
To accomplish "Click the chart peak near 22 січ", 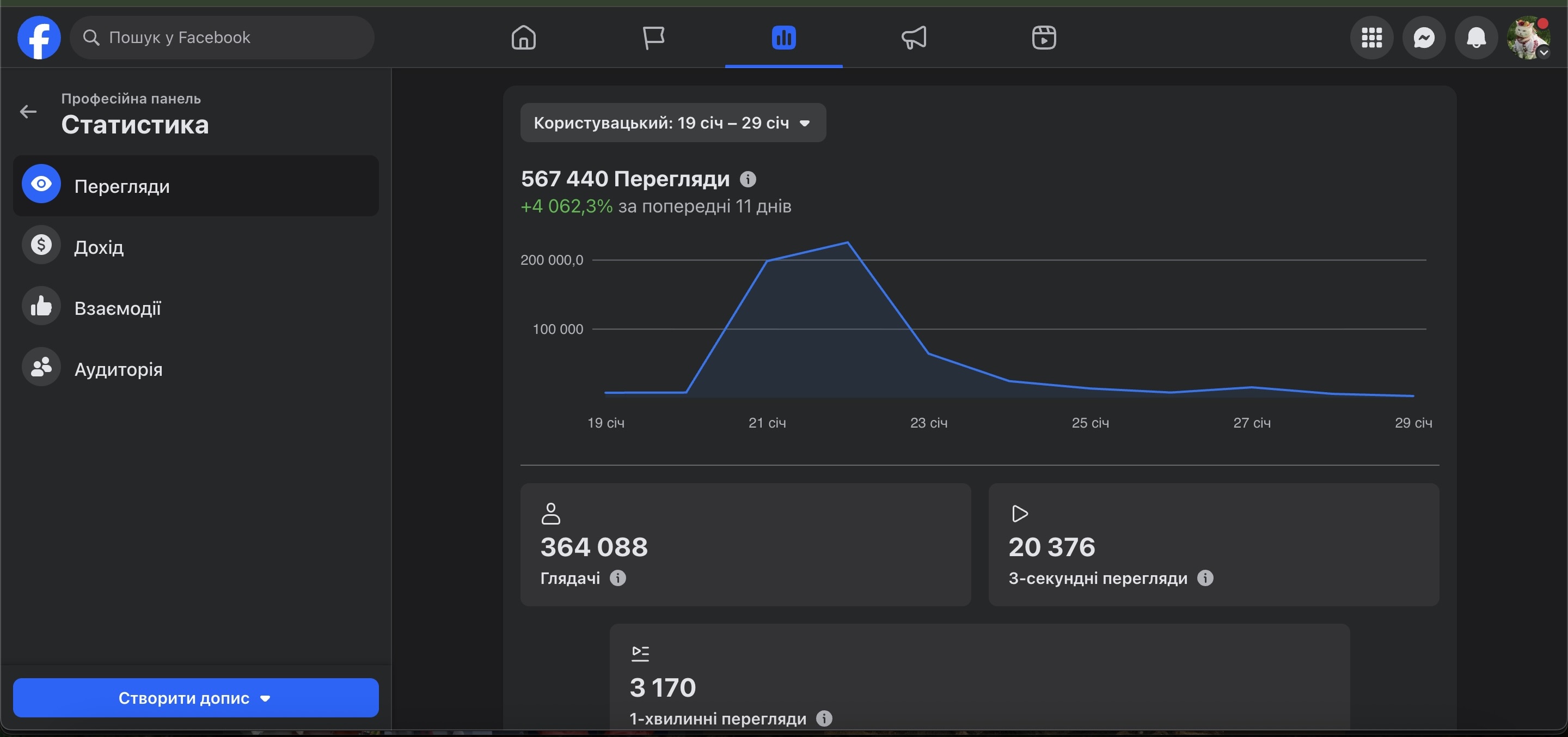I will click(847, 243).
